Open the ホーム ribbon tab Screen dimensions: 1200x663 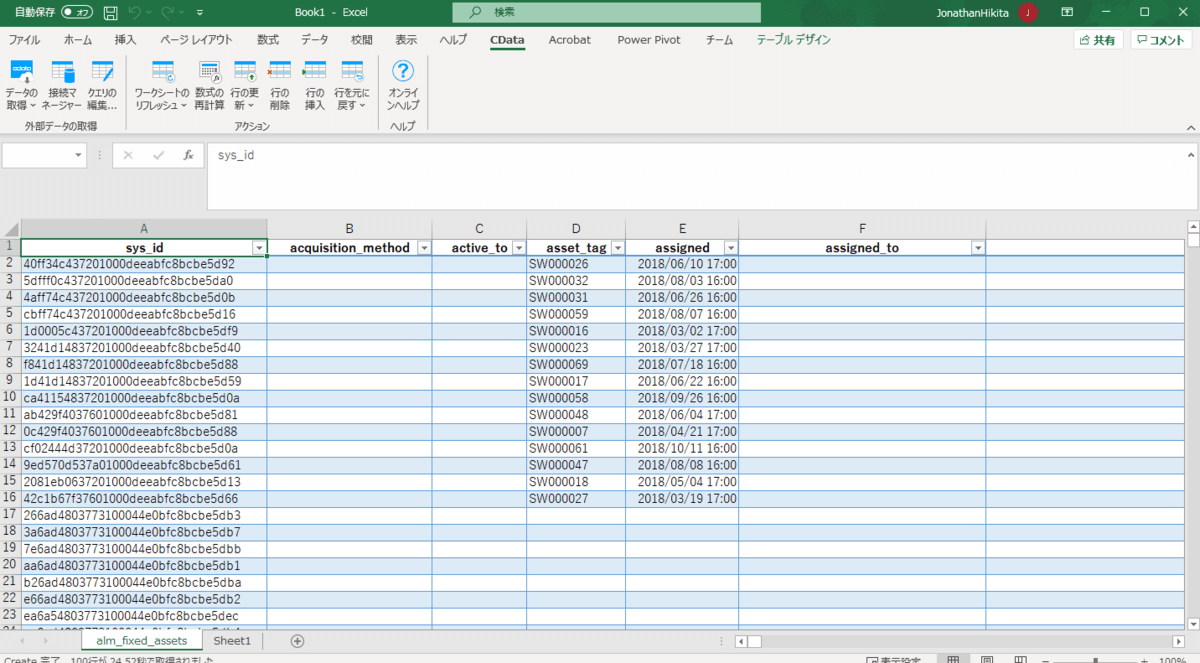[x=78, y=40]
